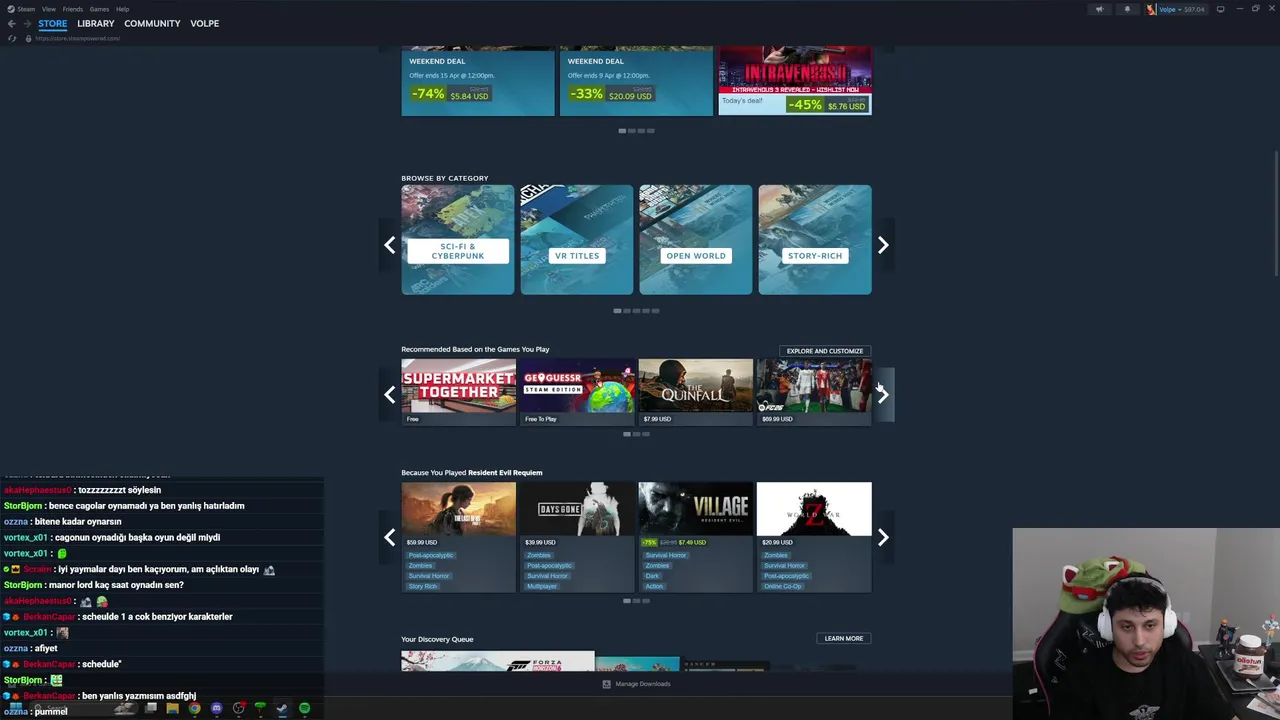Open World War Z game card
Image resolution: width=1280 pixels, height=720 pixels.
[814, 537]
